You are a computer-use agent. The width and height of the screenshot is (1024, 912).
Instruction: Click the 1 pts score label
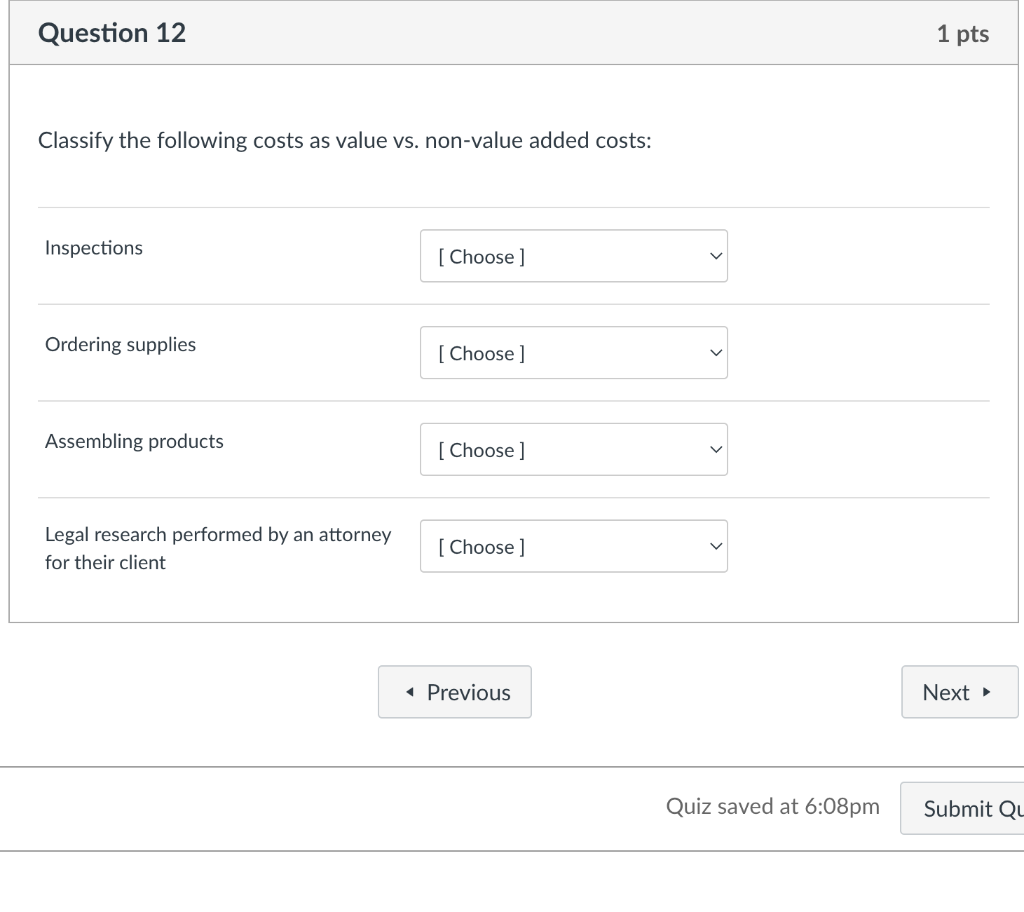pyautogui.click(x=962, y=34)
